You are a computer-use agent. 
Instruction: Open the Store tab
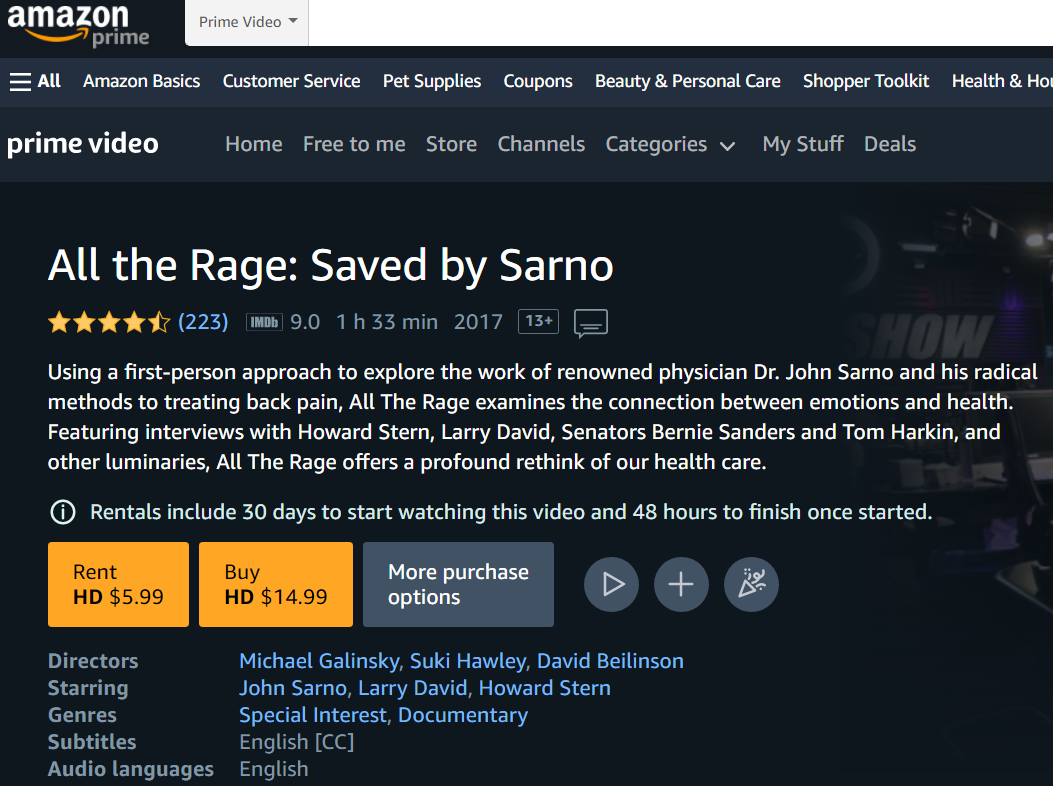[x=451, y=144]
